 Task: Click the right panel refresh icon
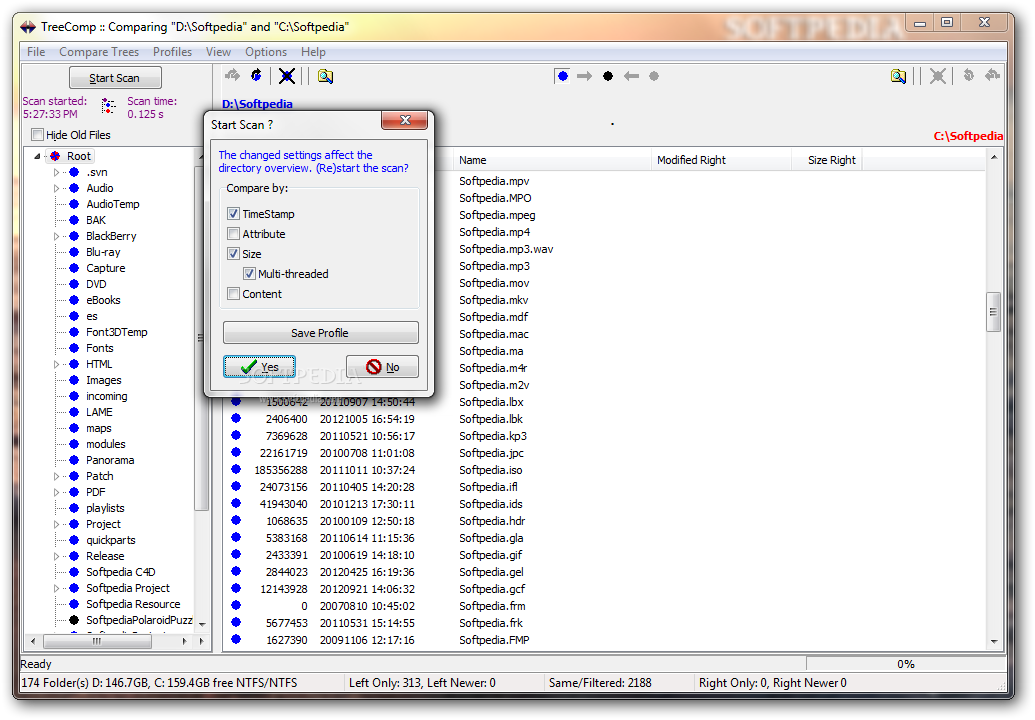pyautogui.click(x=968, y=75)
